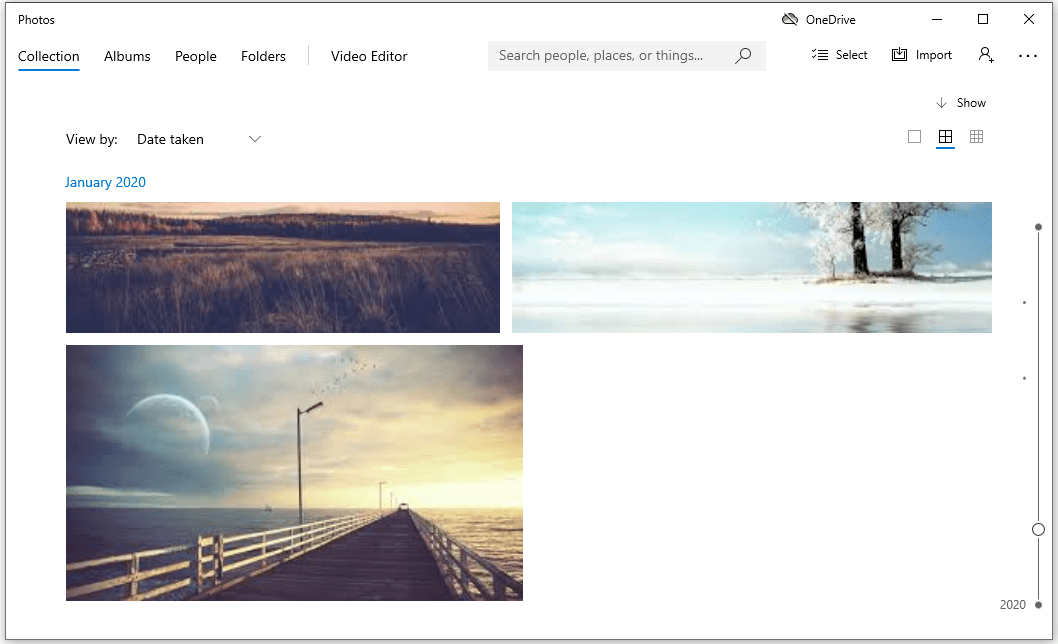Focus the search people, places, or things box
The height and width of the screenshot is (644, 1058).
(626, 55)
